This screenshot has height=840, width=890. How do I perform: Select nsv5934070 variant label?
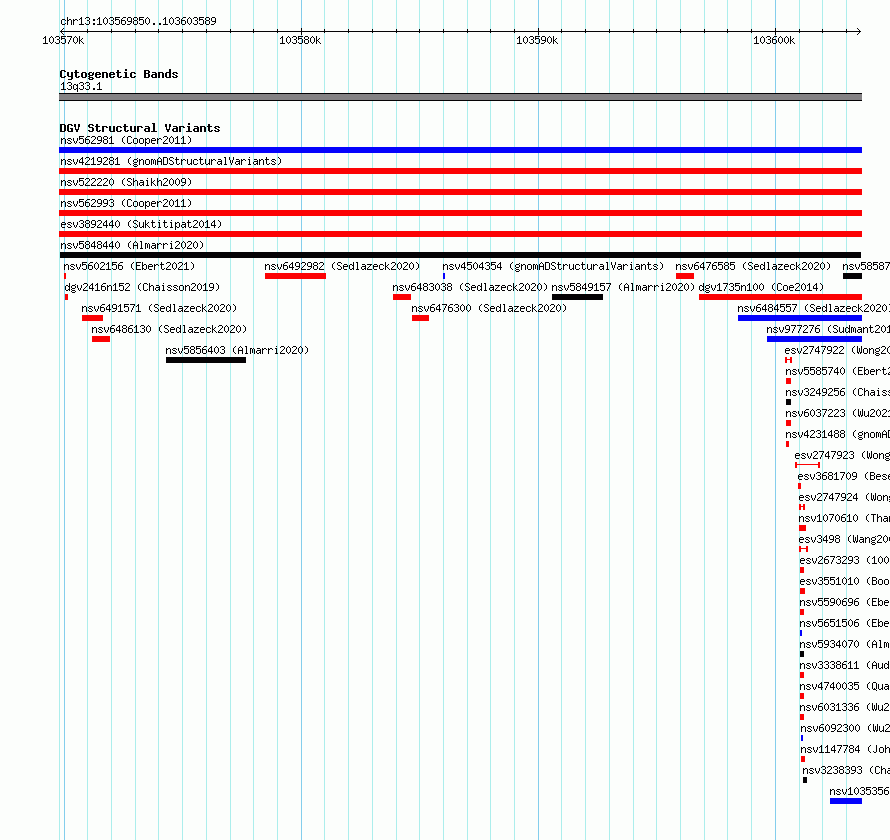845,644
